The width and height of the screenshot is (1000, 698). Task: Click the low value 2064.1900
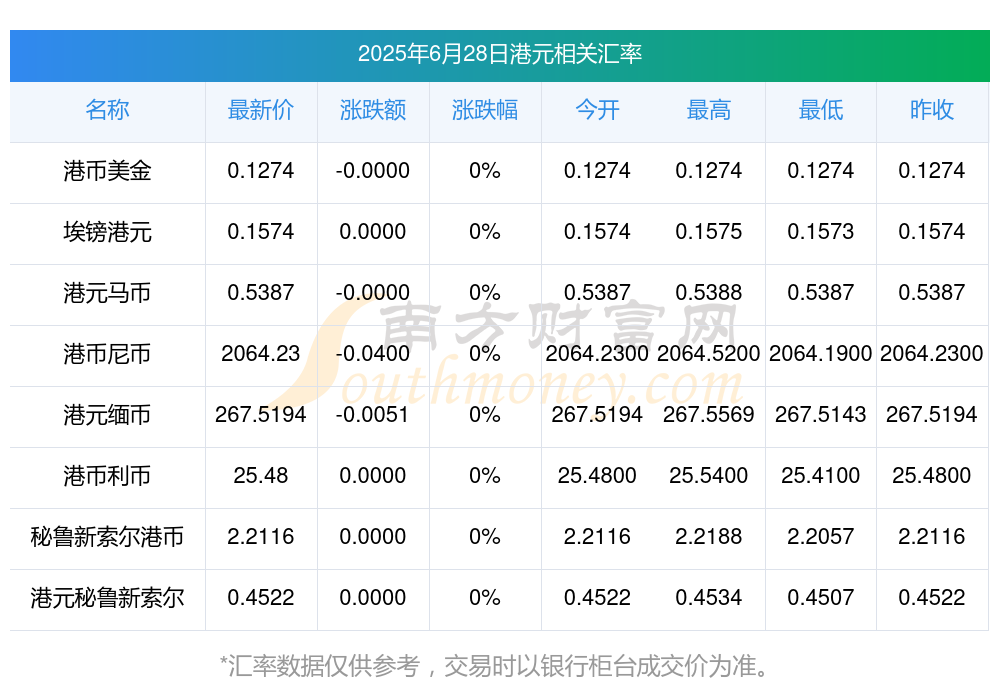821,353
